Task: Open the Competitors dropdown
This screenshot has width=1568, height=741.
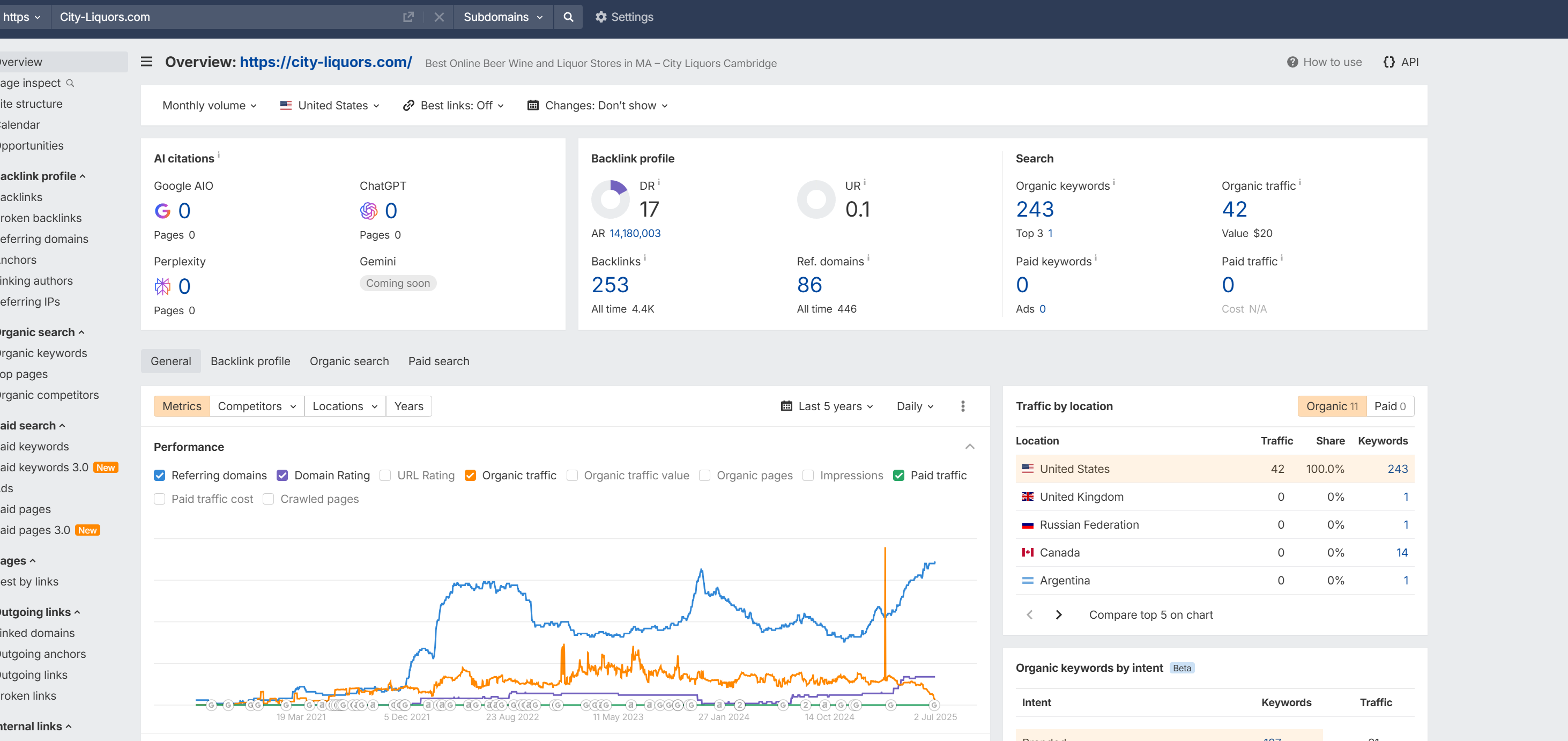Action: 257,406
